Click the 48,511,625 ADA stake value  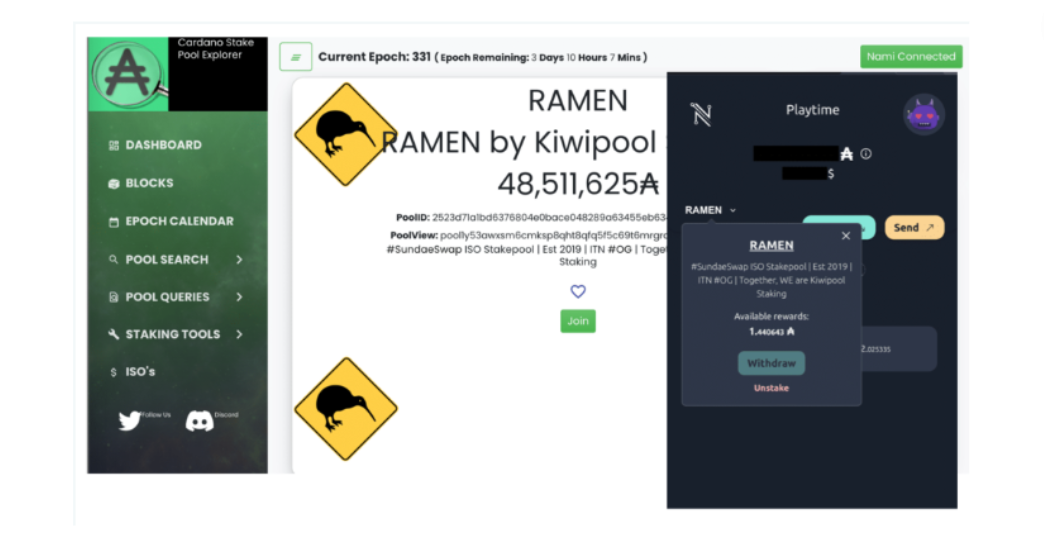point(578,184)
